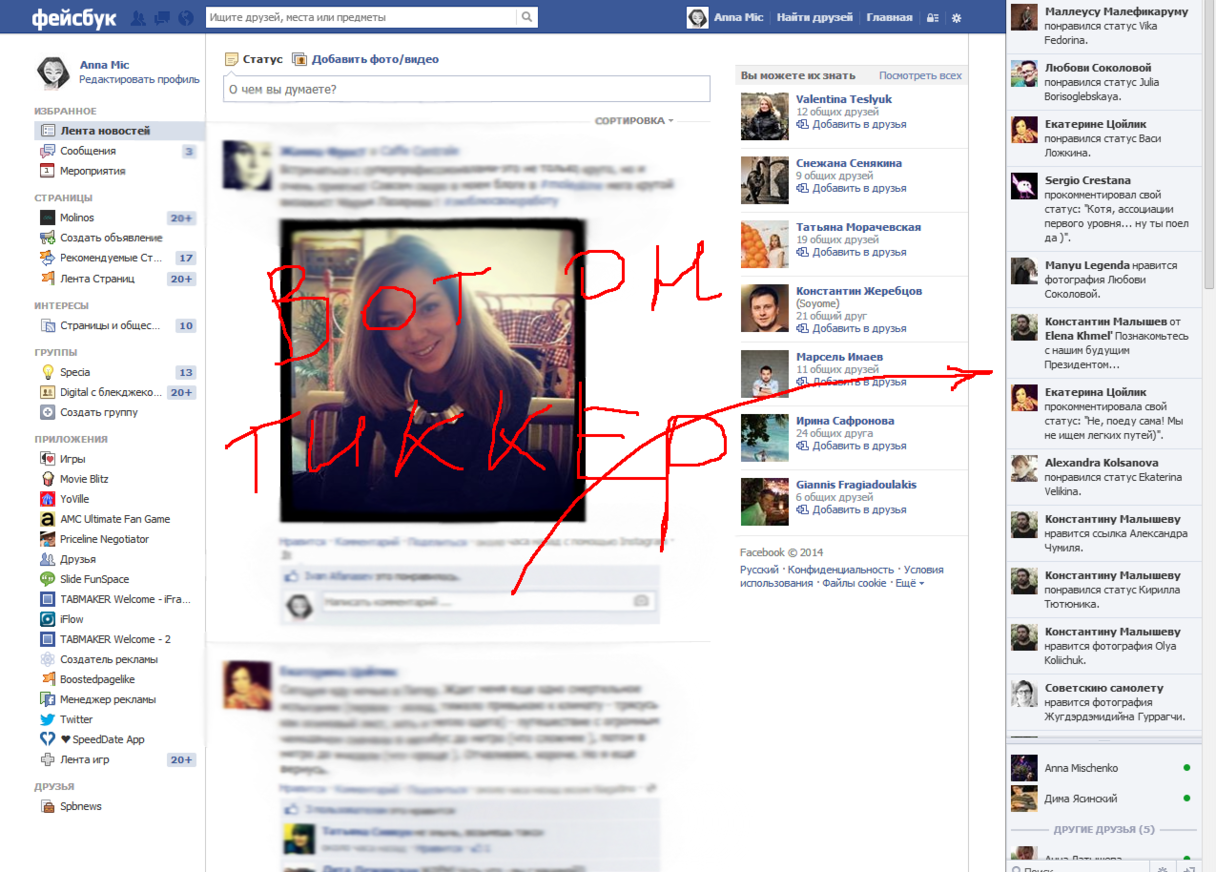Viewport: 1216px width, 872px height.
Task: Open the Файлы cookie footer link
Action: (854, 583)
